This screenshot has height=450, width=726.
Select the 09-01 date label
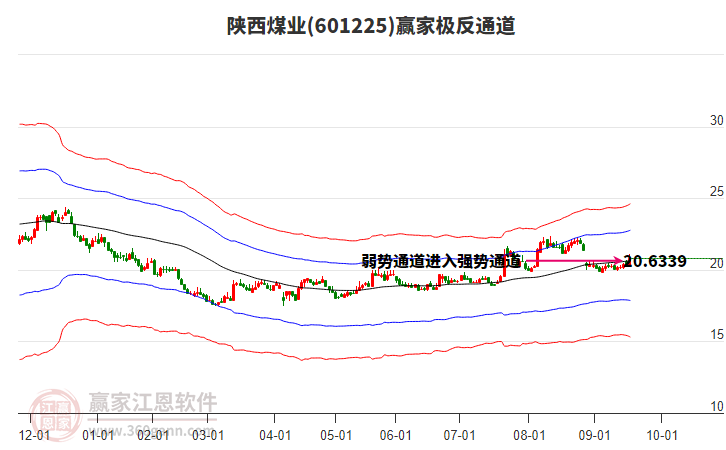(594, 436)
